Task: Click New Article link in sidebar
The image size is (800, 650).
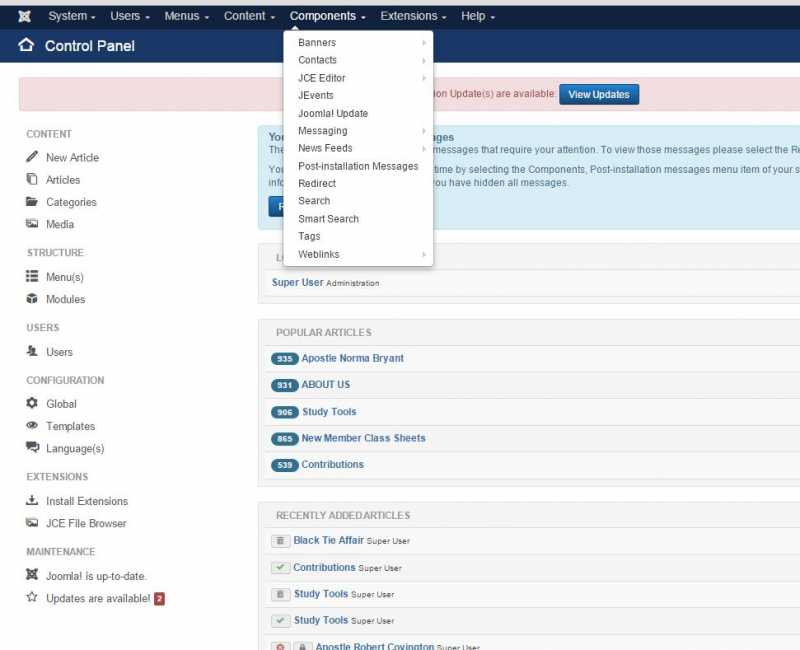Action: click(x=72, y=158)
